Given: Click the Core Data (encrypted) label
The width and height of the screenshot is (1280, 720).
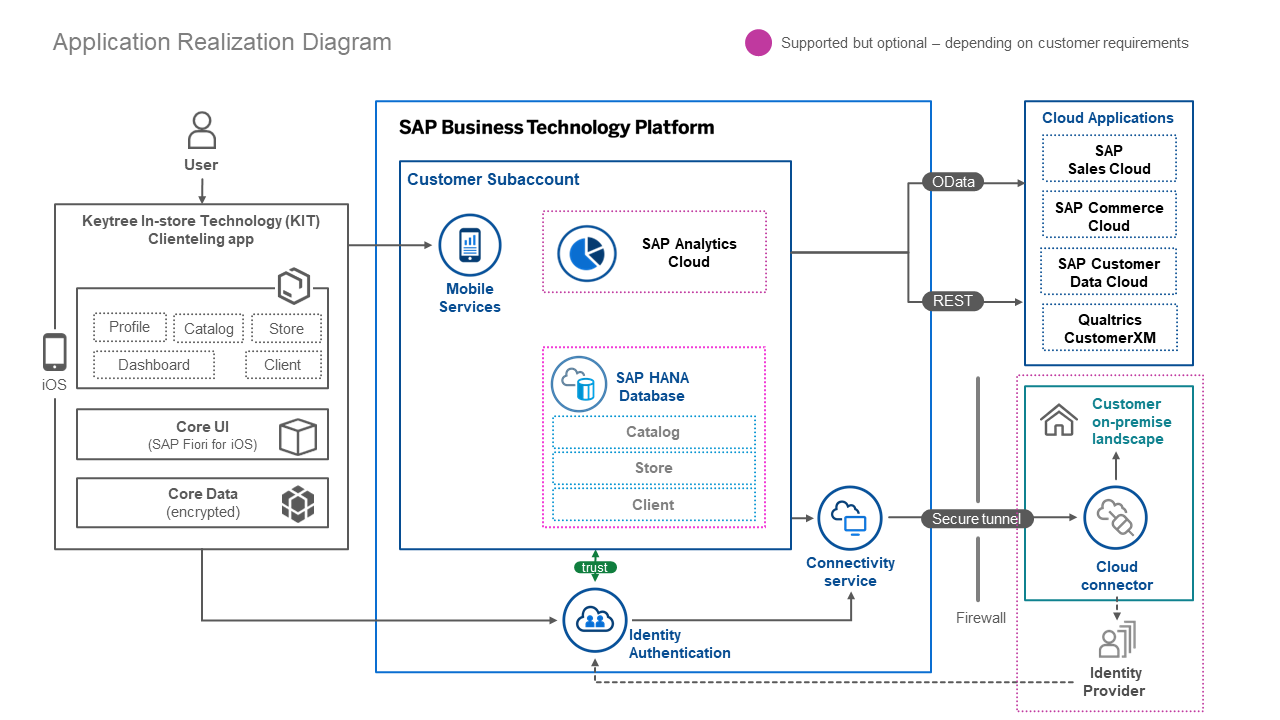Looking at the screenshot, I should pos(203,503).
